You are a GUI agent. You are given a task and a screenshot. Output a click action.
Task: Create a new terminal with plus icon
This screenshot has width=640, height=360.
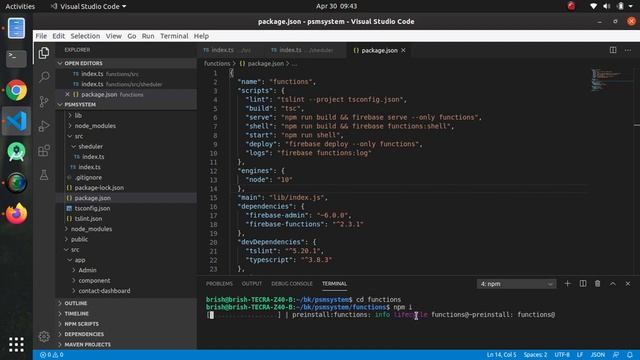click(x=567, y=284)
